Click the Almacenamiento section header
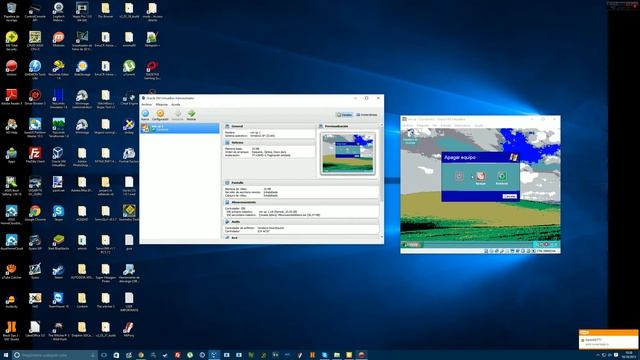Image resolution: width=640 pixels, height=360 pixels. pos(301,202)
